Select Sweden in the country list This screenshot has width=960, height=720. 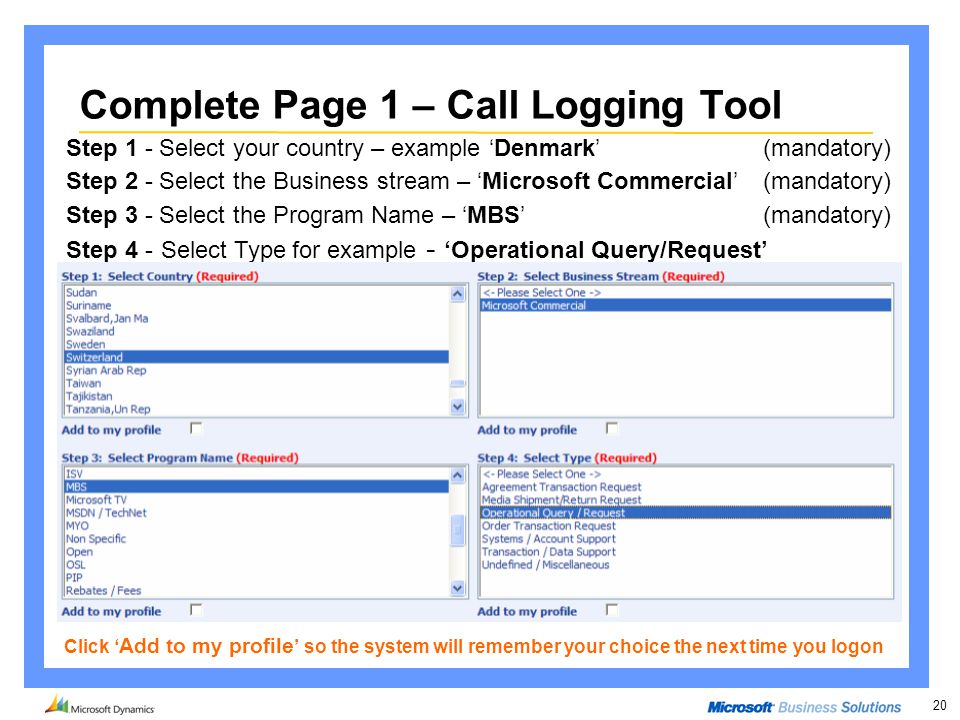click(257, 344)
